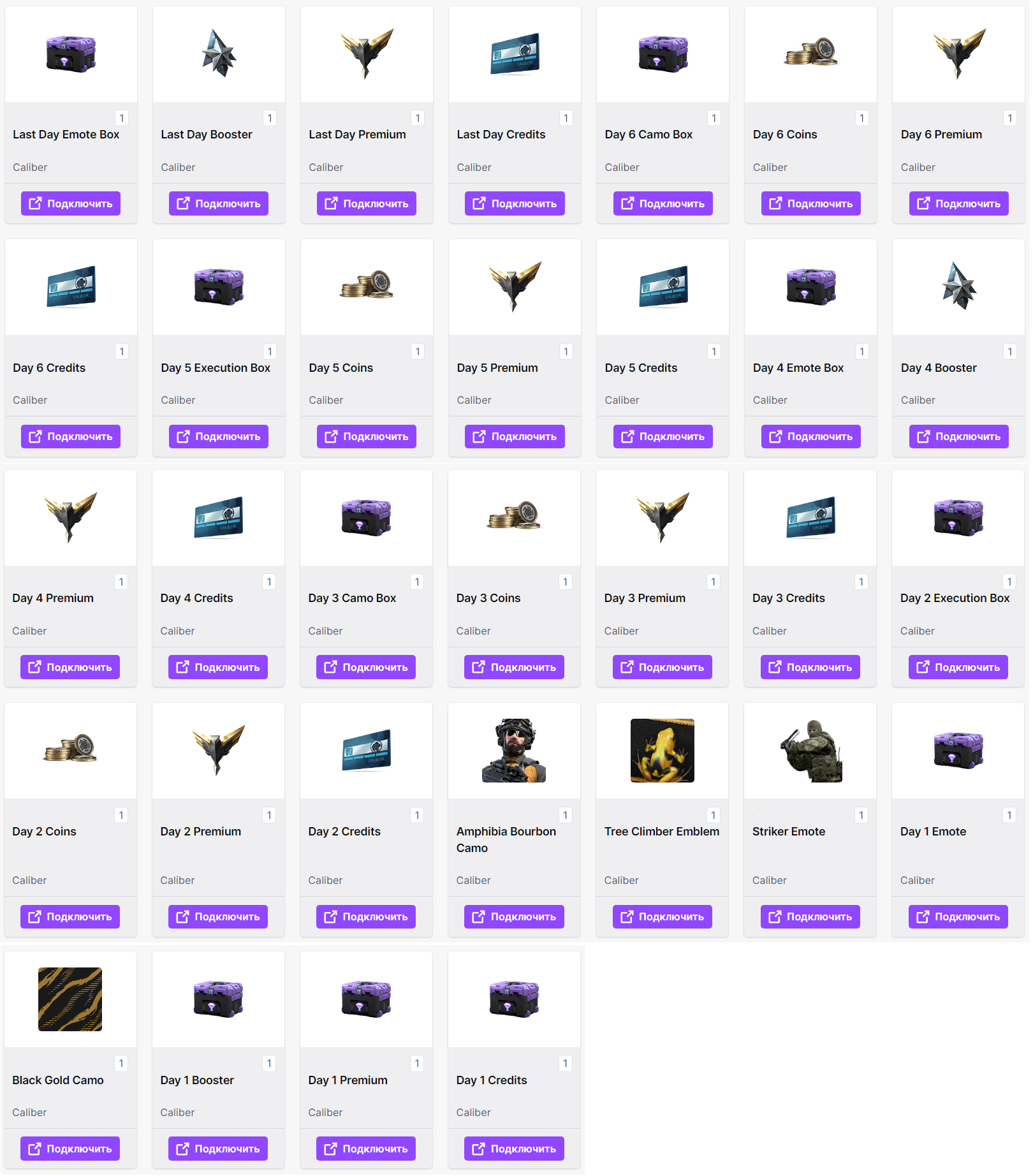Connect the Day 6 Camo Box reward
This screenshot has height=1176, width=1033.
coord(663,203)
